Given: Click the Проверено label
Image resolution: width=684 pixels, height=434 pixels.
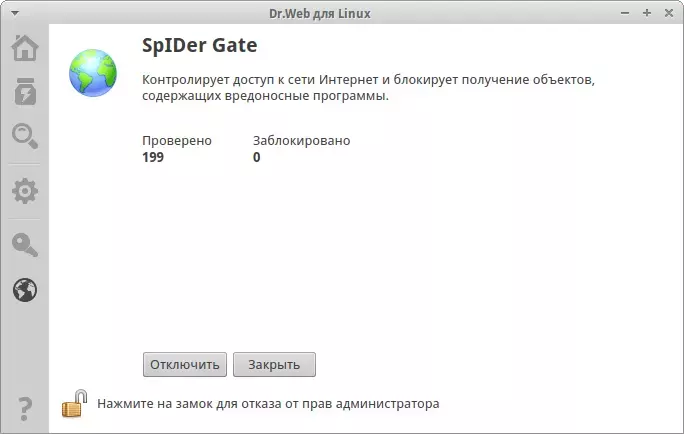Looking at the screenshot, I should pos(177,140).
